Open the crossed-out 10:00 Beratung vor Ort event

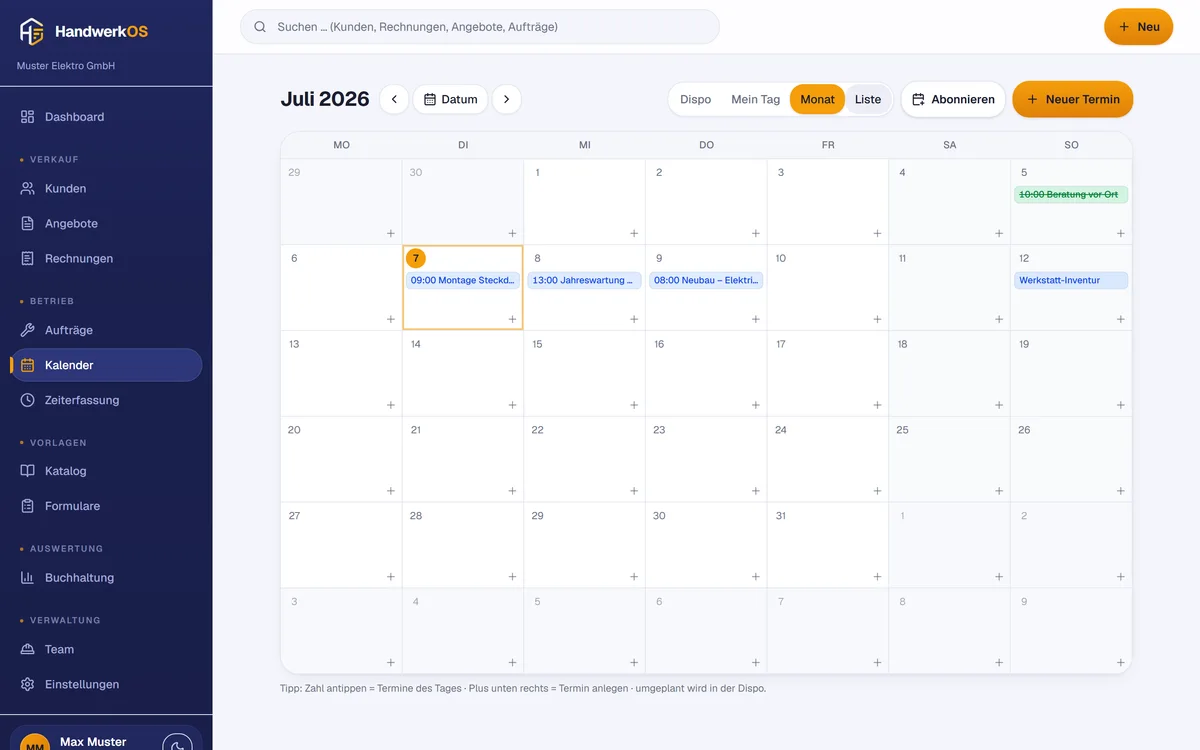(x=1071, y=194)
